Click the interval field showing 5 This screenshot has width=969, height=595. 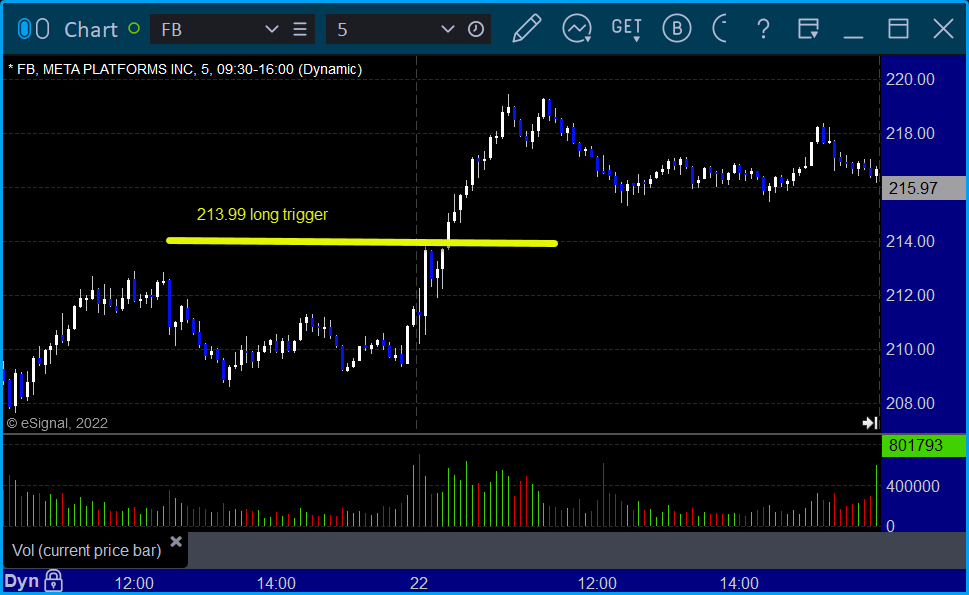pos(408,29)
